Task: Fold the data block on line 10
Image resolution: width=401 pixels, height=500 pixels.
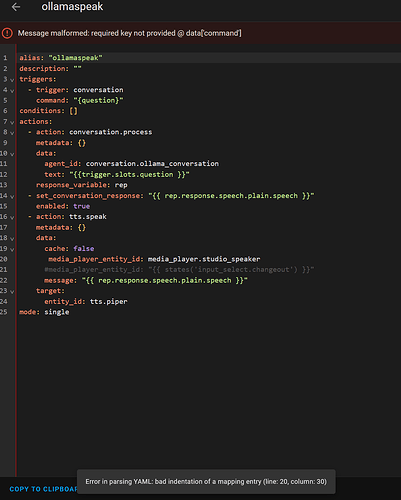Action: click(12, 154)
